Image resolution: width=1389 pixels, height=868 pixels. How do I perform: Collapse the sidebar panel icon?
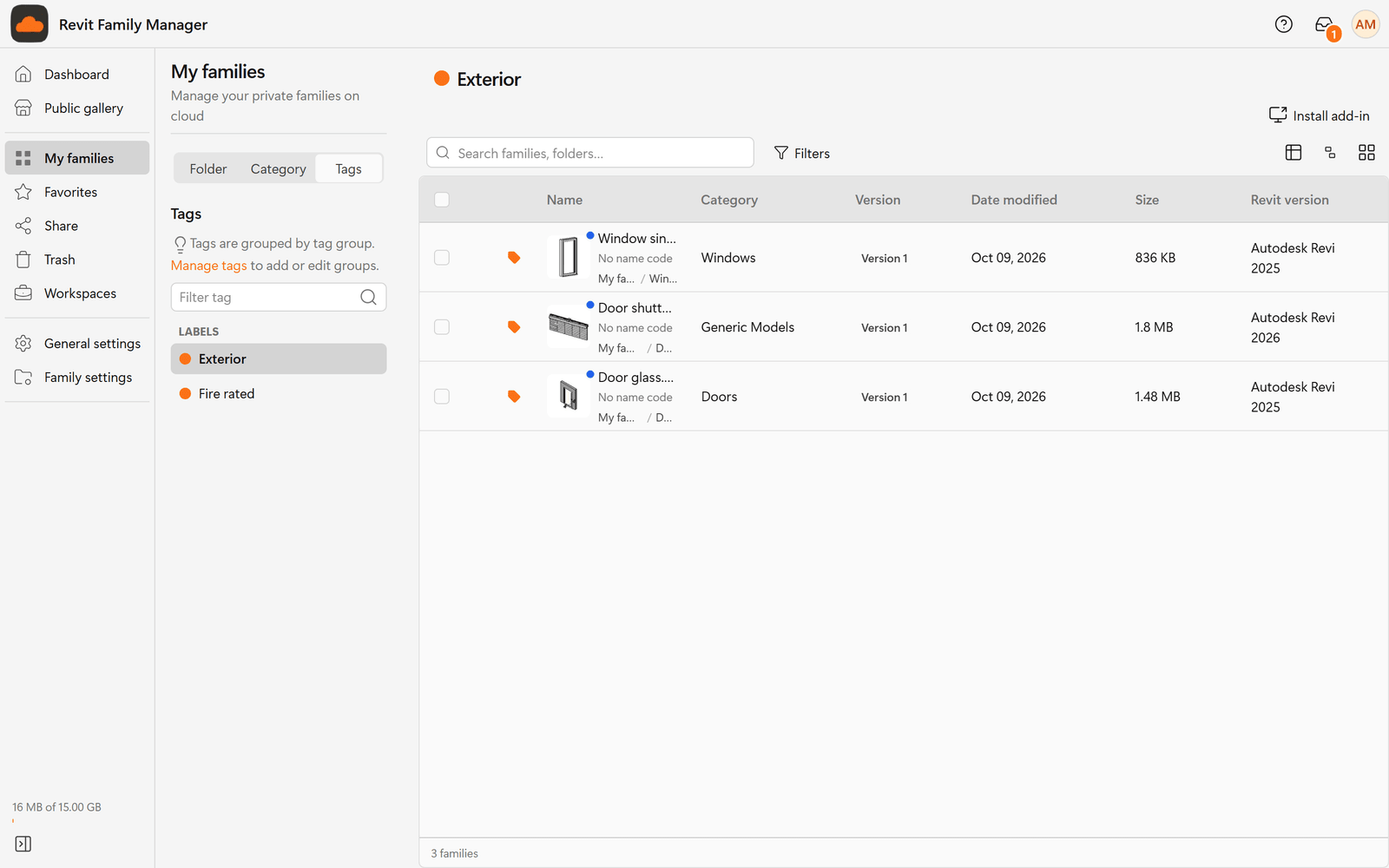pos(23,844)
